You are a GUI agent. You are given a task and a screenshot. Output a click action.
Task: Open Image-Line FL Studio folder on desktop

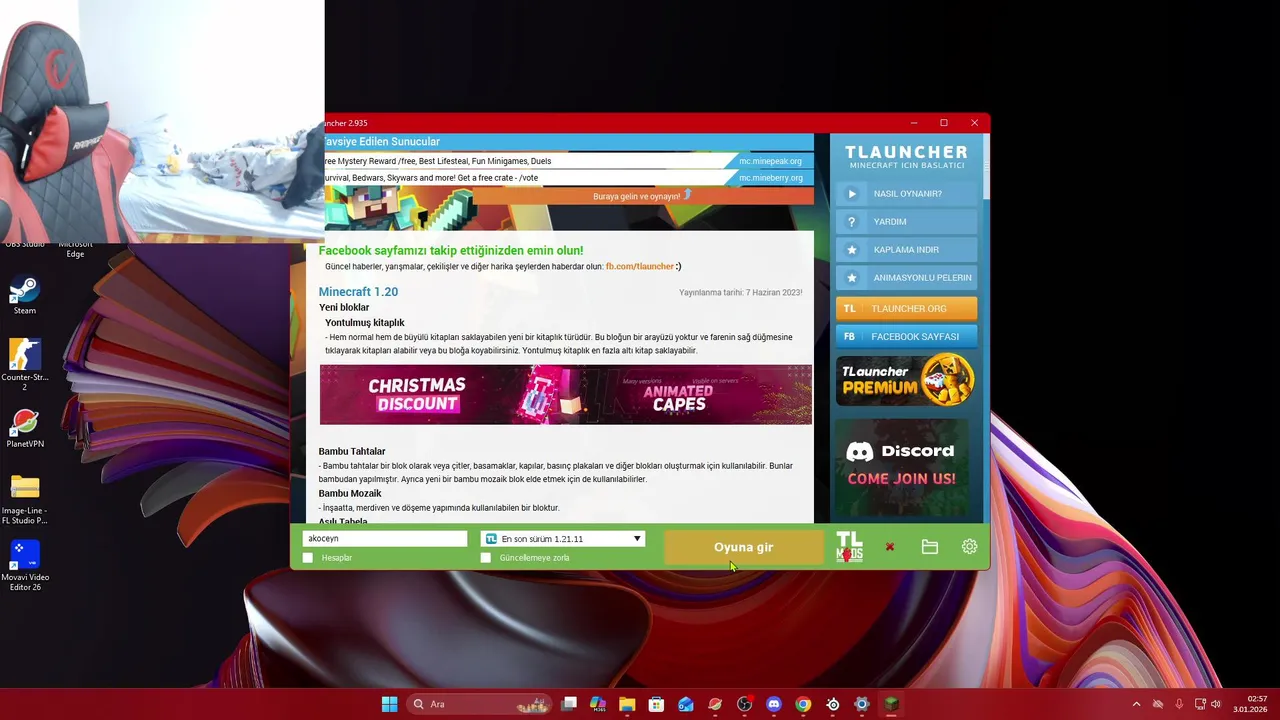tap(25, 499)
